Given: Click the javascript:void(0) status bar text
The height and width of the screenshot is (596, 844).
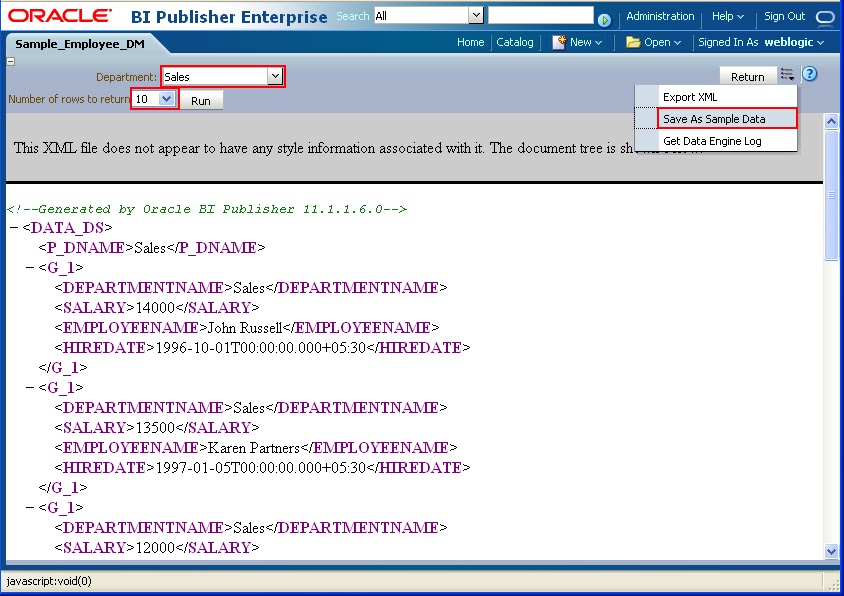Looking at the screenshot, I should [x=49, y=581].
